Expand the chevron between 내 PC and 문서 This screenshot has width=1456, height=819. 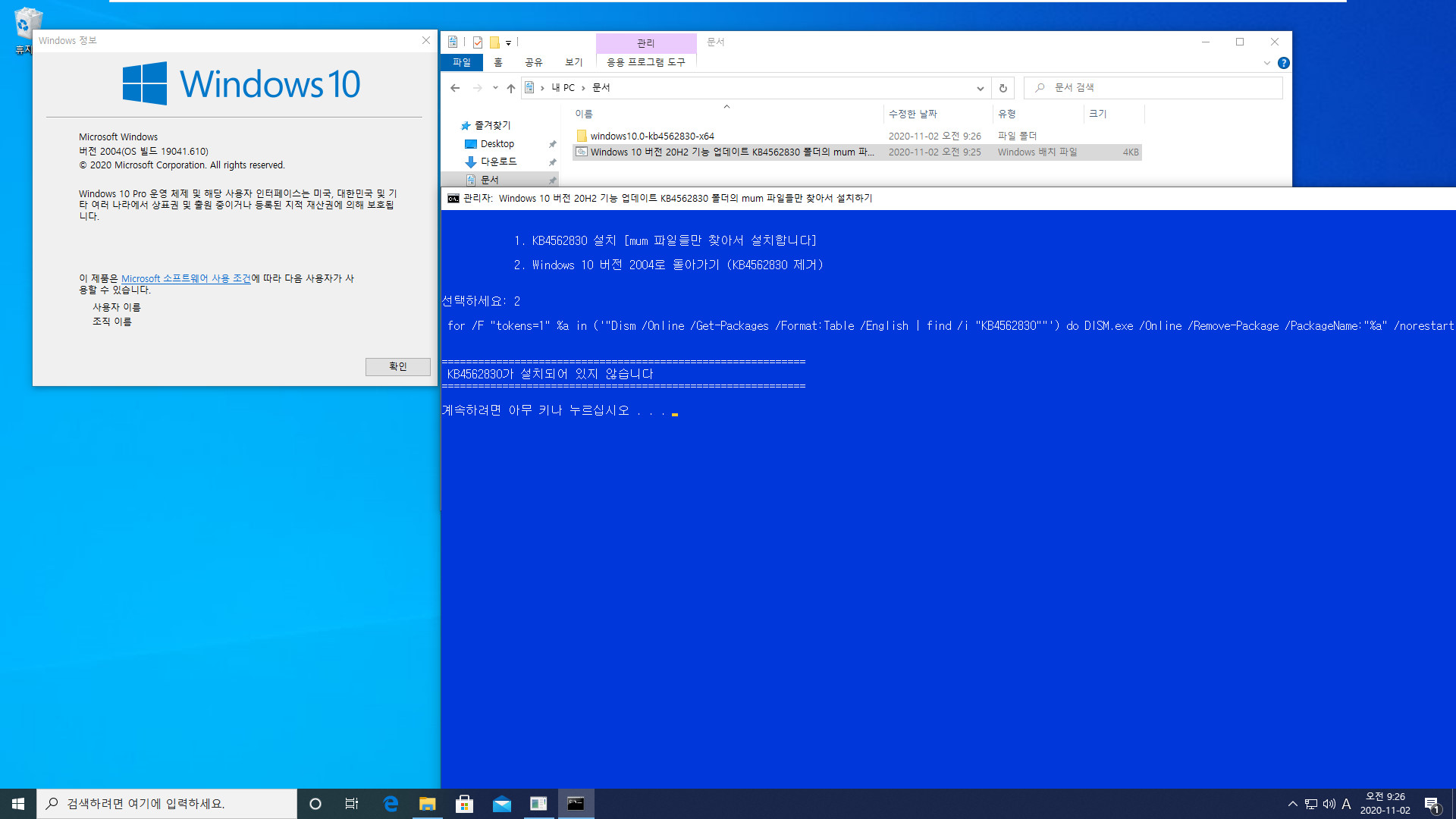click(x=583, y=88)
